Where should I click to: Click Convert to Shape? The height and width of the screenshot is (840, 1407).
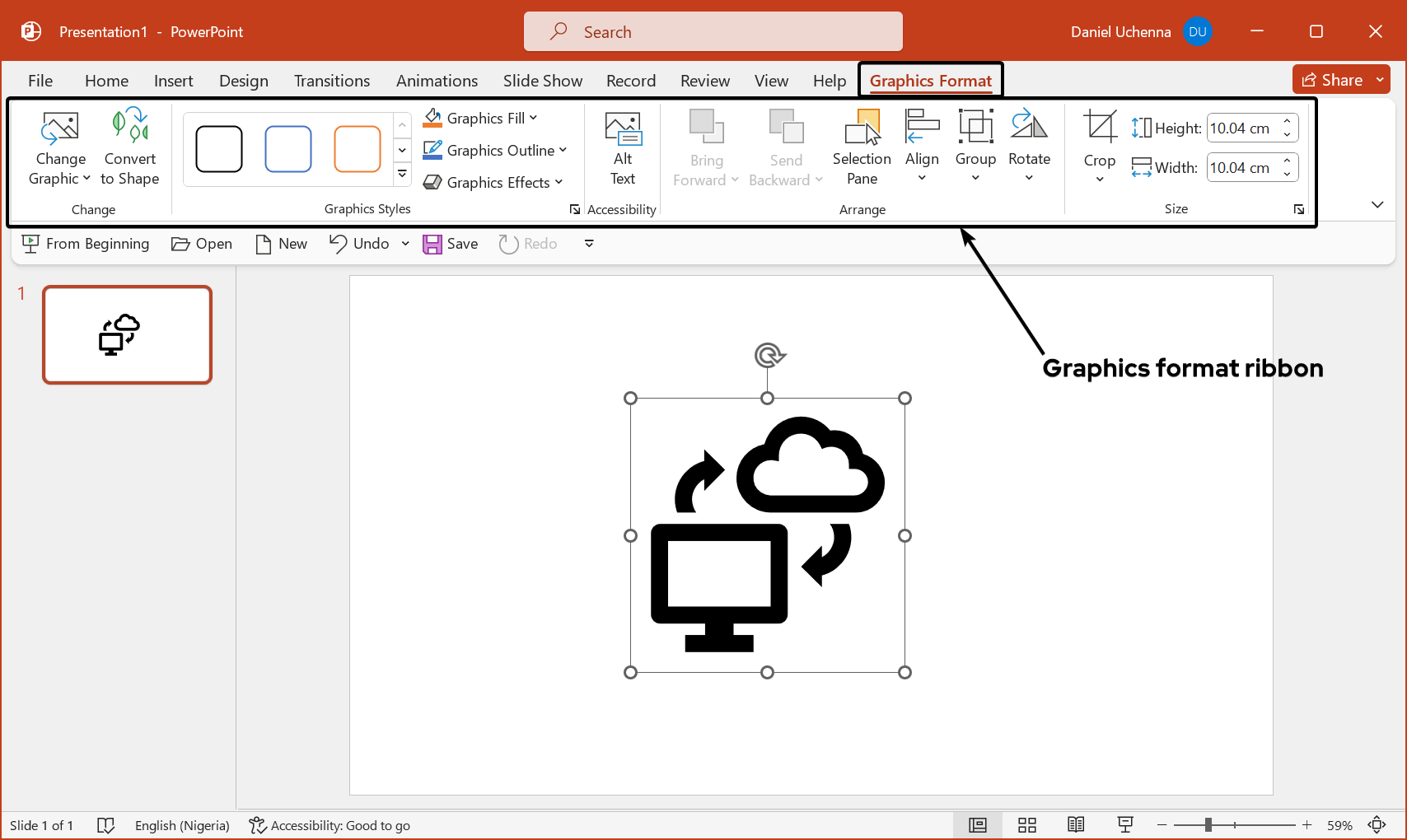pos(129,148)
